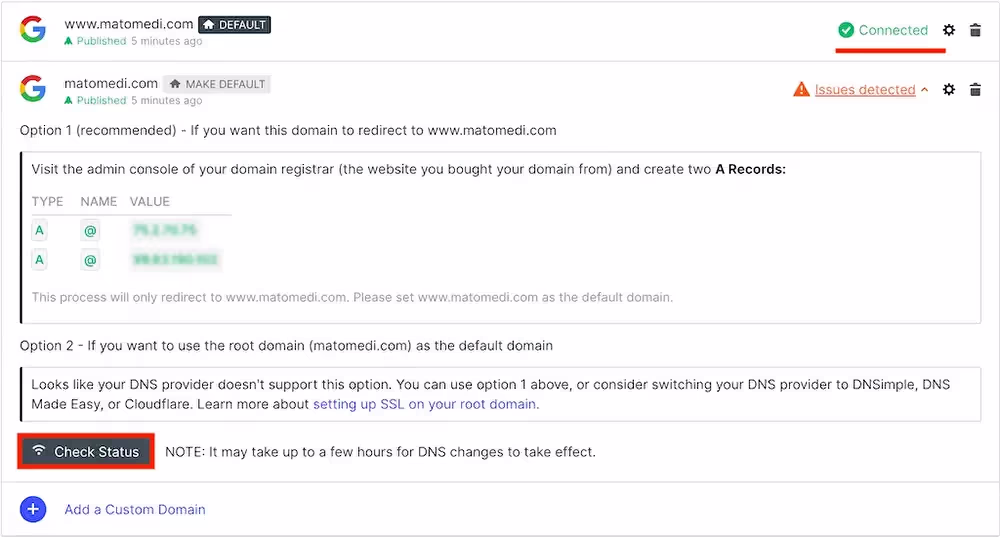Click the blue plus add domain icon
The width and height of the screenshot is (1000, 537).
33,509
